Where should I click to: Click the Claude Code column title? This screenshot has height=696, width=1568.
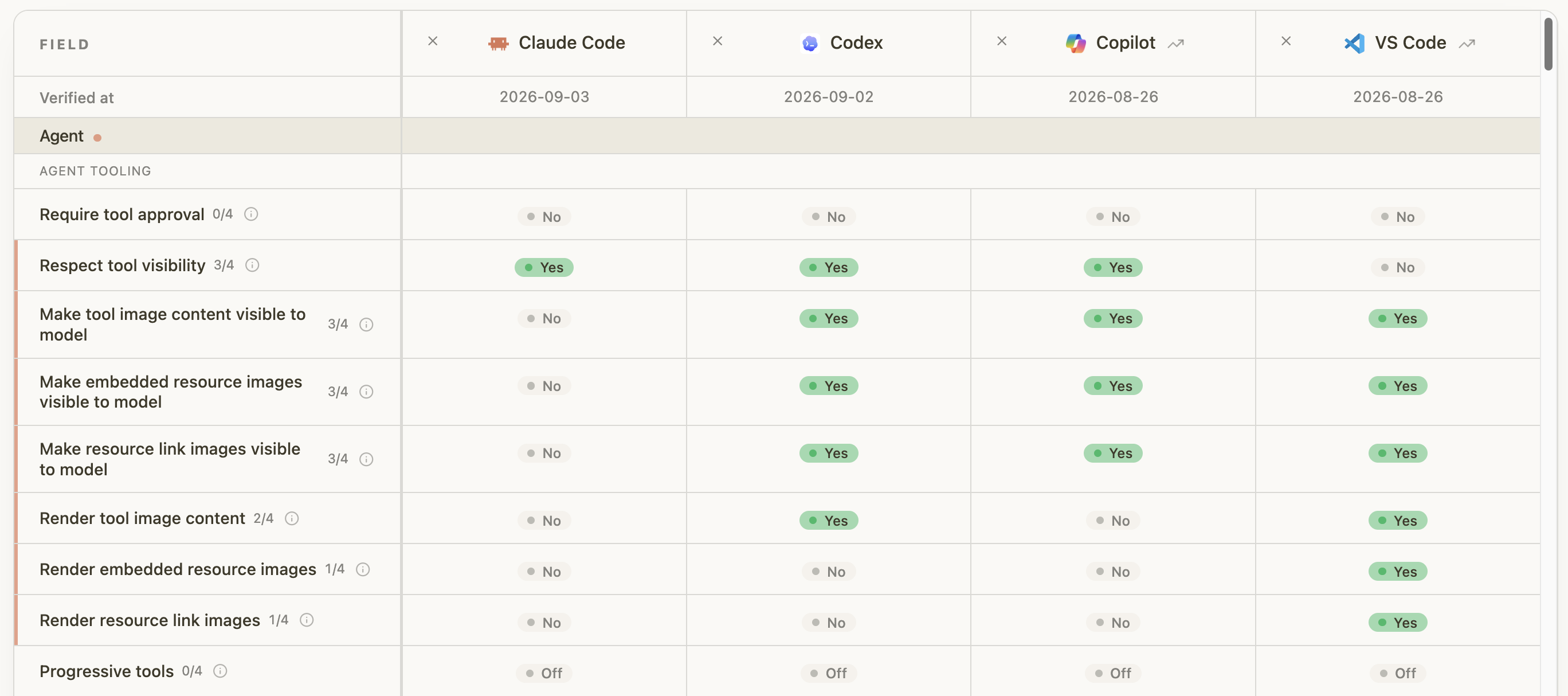pos(571,42)
